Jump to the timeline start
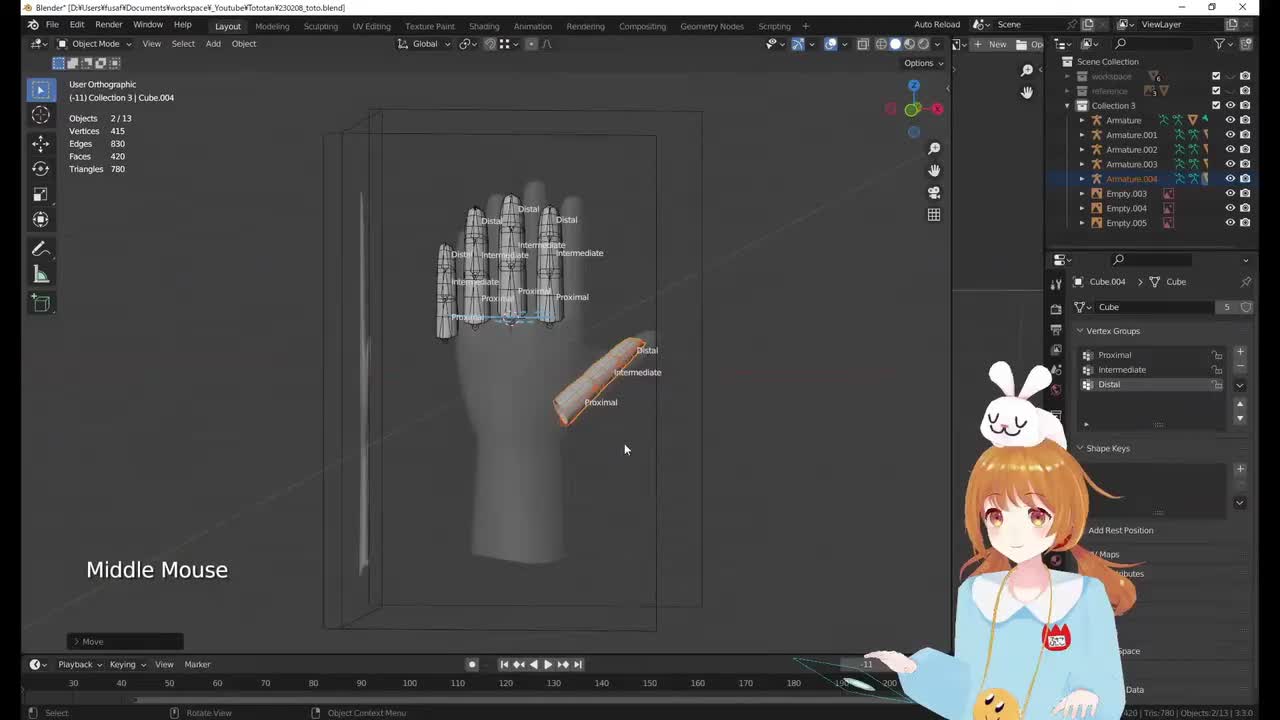Image resolution: width=1280 pixels, height=720 pixels. pos(504,664)
